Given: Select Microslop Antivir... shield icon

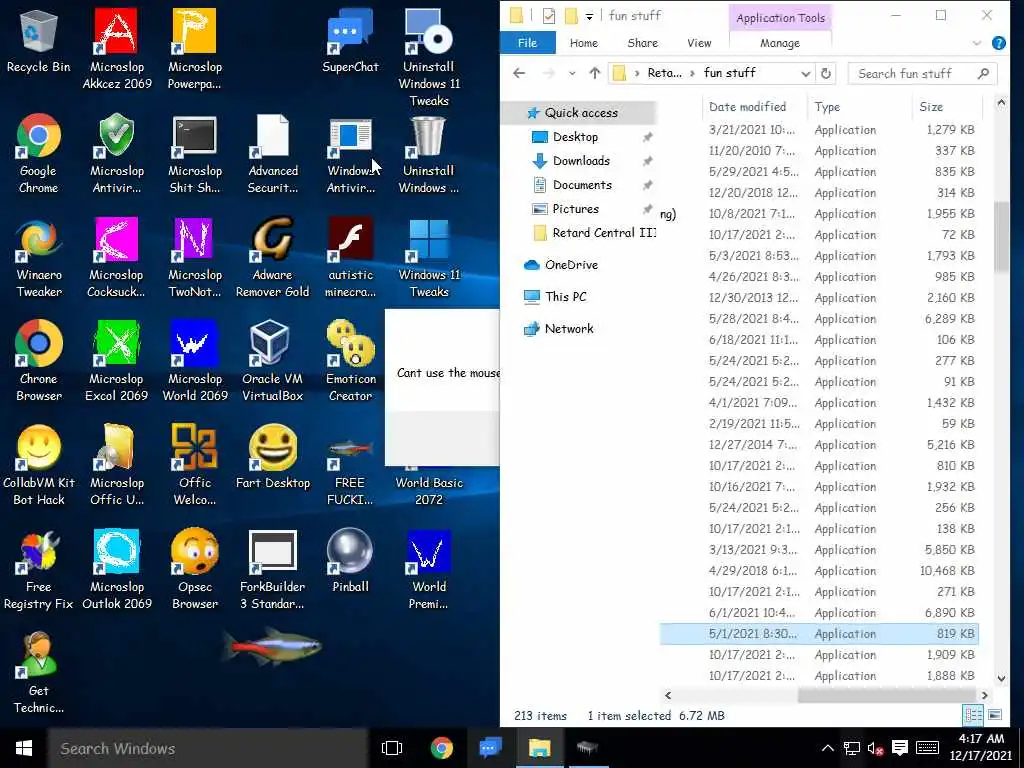Looking at the screenshot, I should [x=117, y=153].
